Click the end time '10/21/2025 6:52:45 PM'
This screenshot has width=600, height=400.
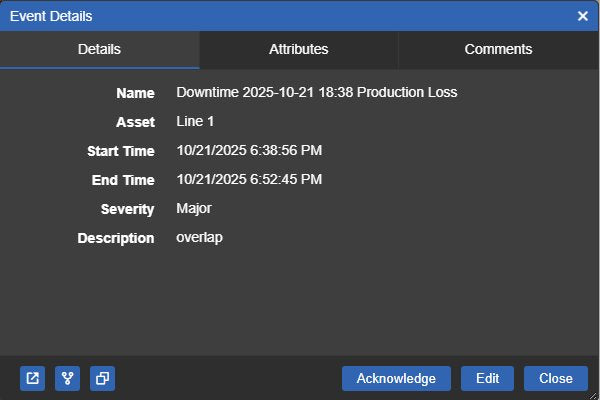coord(249,180)
